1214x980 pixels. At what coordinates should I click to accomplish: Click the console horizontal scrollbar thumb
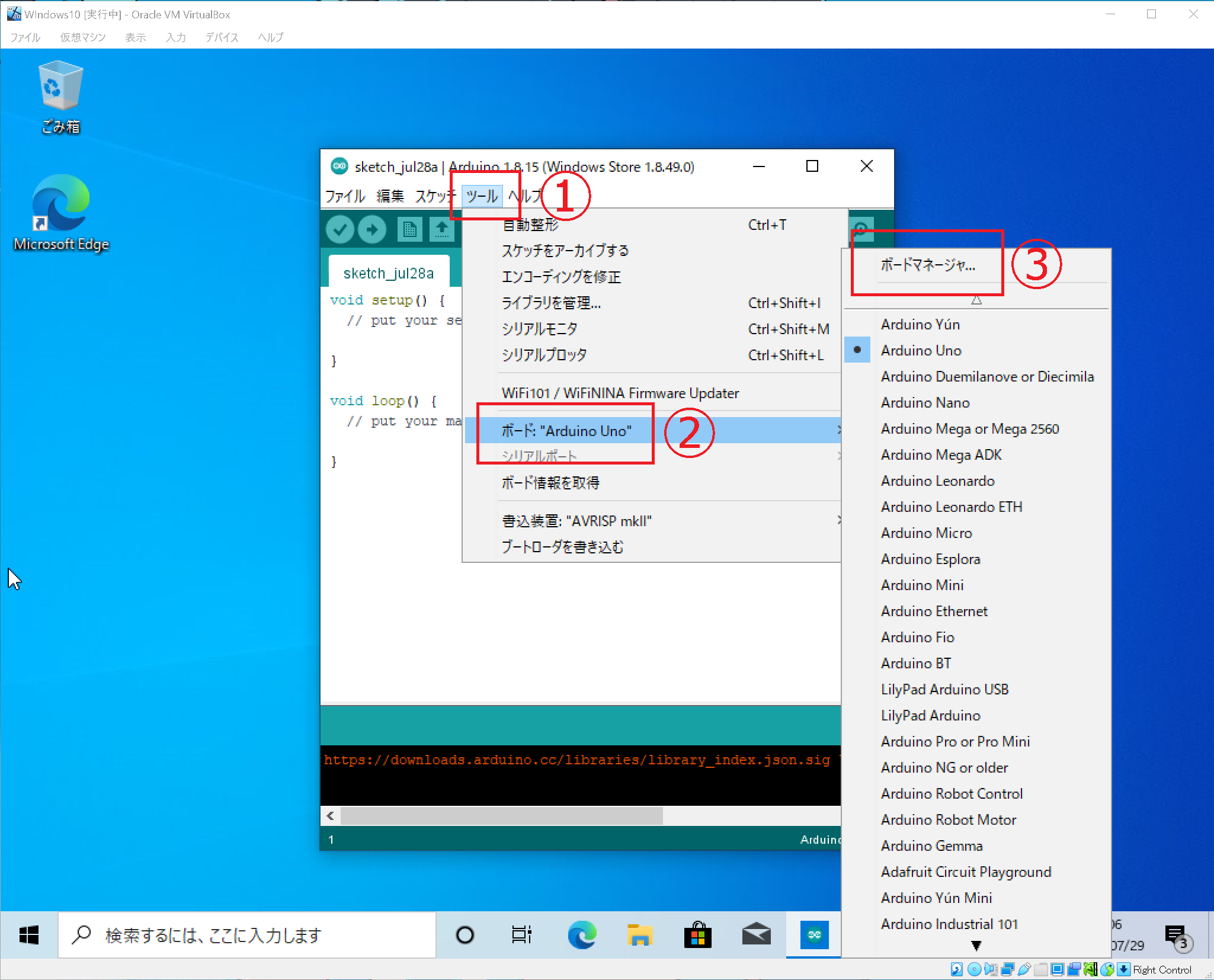click(501, 816)
